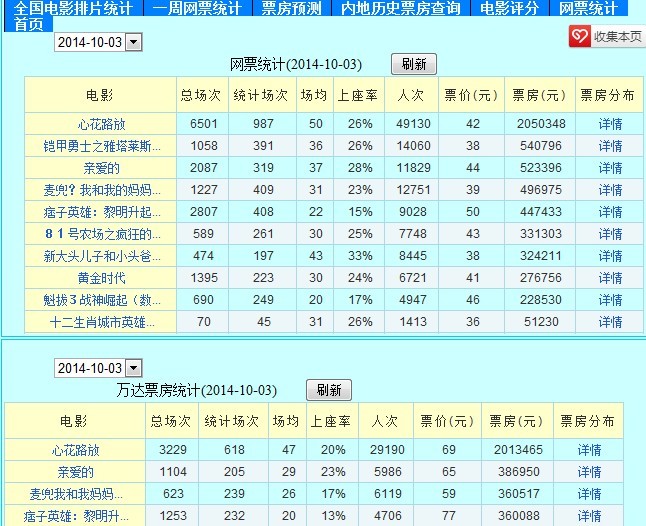Click the heart icon beside 收集本页
Viewport: 646px width, 526px height.
pos(580,37)
